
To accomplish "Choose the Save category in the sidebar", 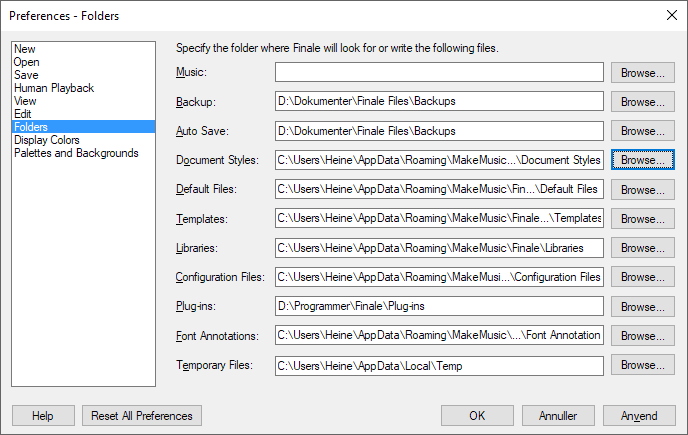I will tap(26, 75).
